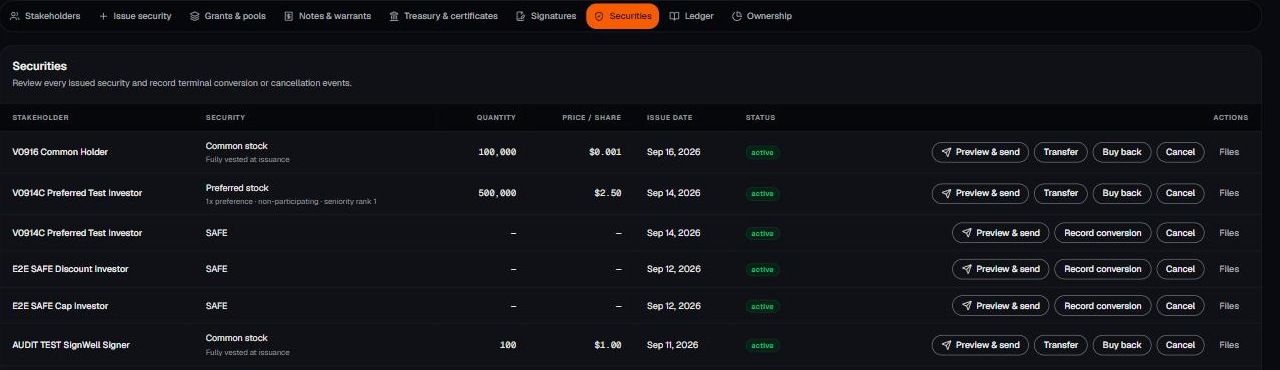Transfer the Preferred stock security

1061,193
